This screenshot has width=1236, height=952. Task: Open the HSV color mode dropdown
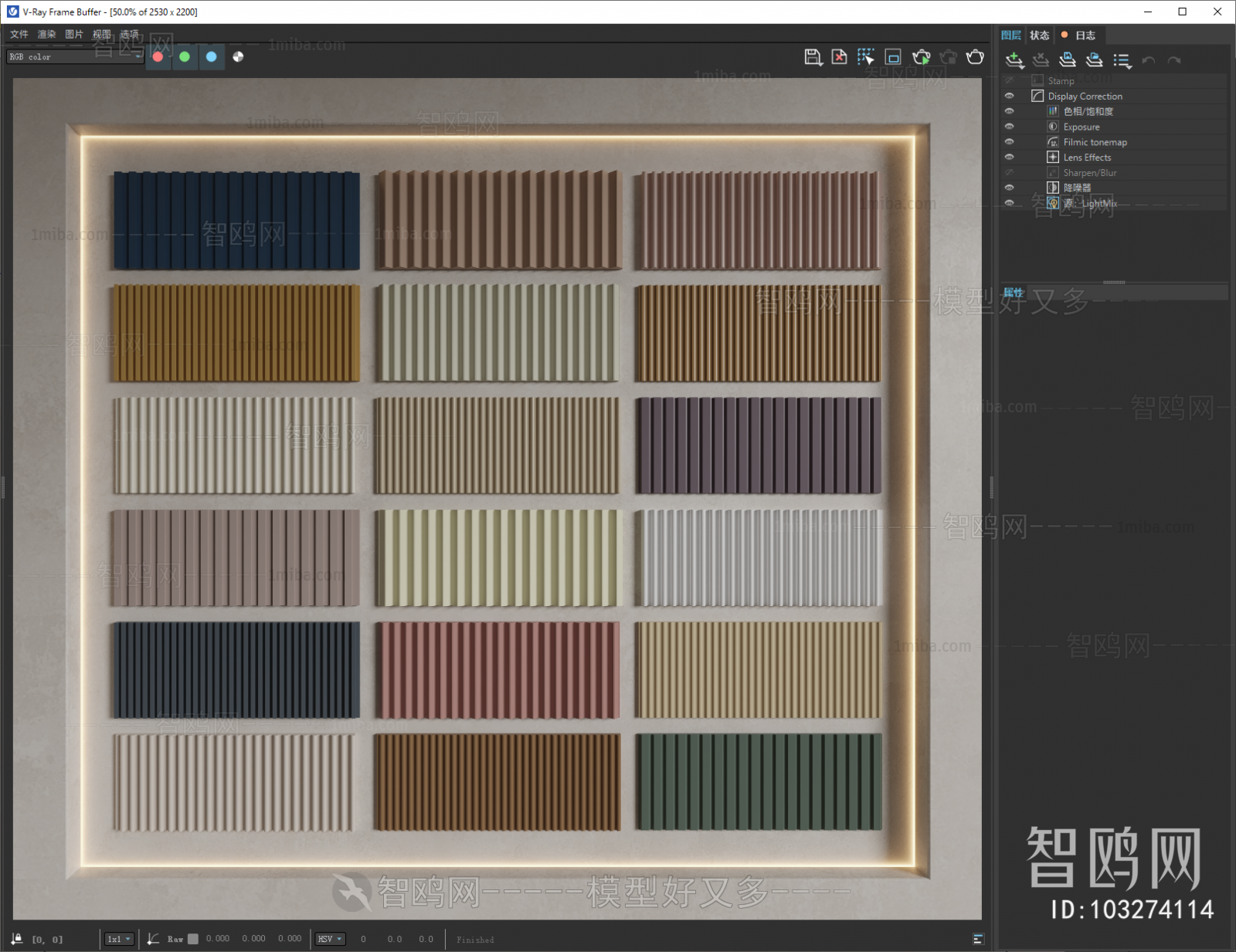coord(330,939)
